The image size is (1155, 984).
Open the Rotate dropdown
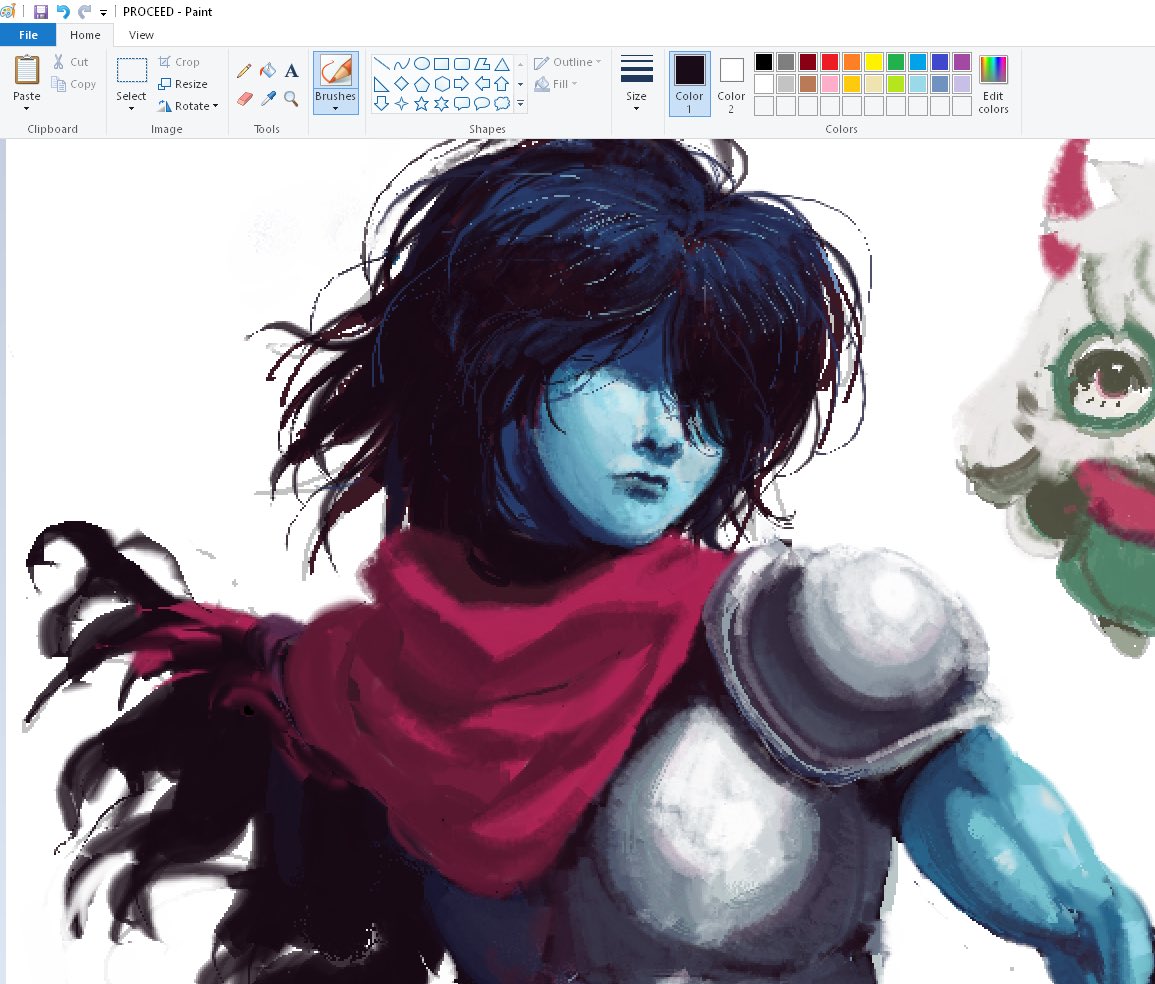(188, 106)
